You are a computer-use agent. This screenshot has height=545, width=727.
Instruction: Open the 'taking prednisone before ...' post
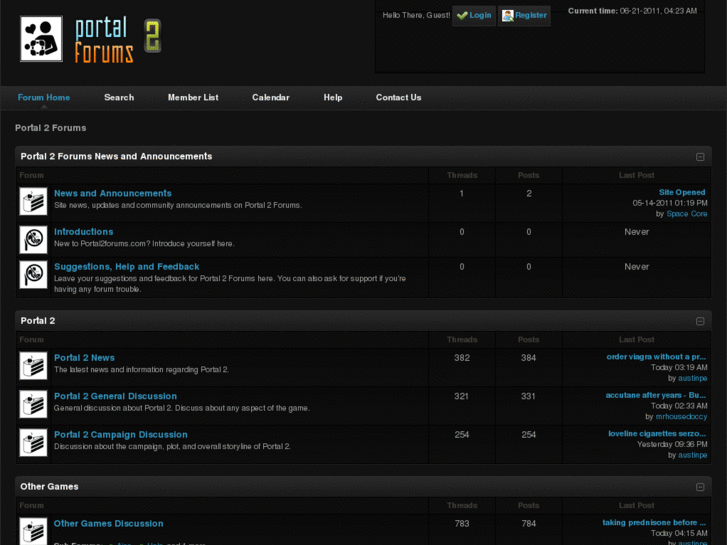(654, 522)
